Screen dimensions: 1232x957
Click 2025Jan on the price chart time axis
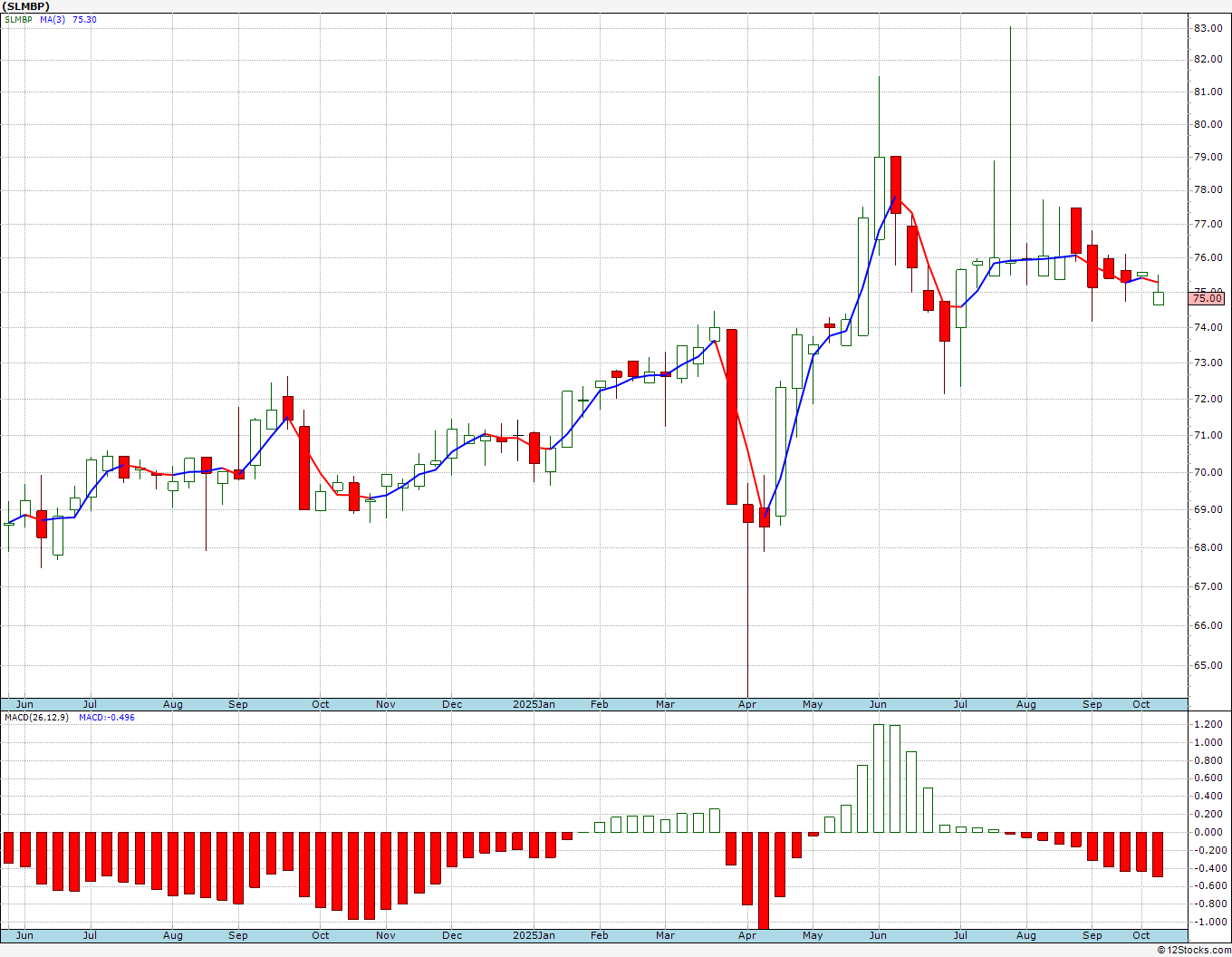pos(534,704)
